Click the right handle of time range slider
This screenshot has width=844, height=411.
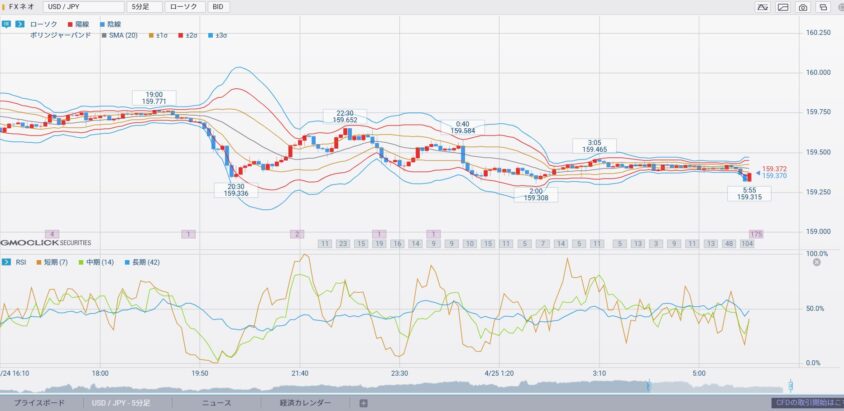[x=791, y=384]
